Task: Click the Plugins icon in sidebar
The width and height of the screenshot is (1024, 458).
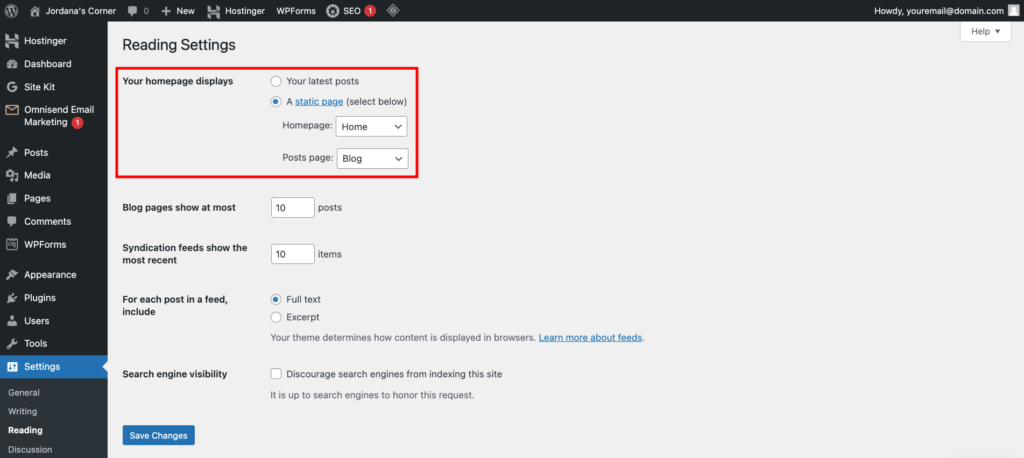Action: click(x=12, y=298)
